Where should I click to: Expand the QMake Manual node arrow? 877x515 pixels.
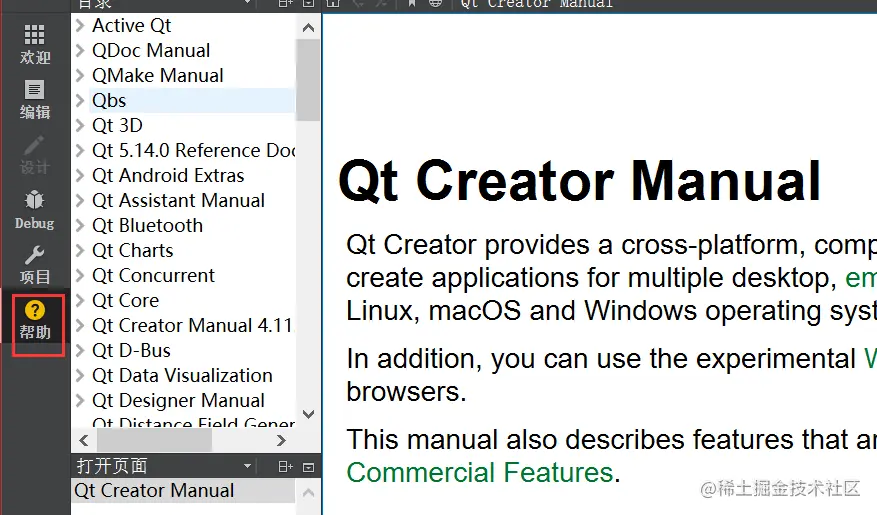tap(80, 75)
